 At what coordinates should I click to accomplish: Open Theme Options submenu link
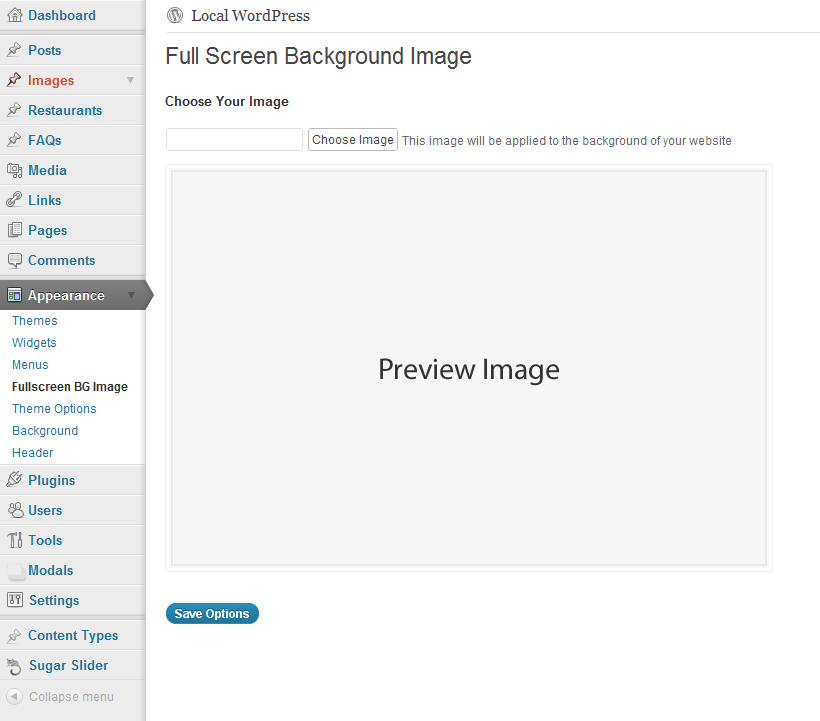pyautogui.click(x=54, y=408)
